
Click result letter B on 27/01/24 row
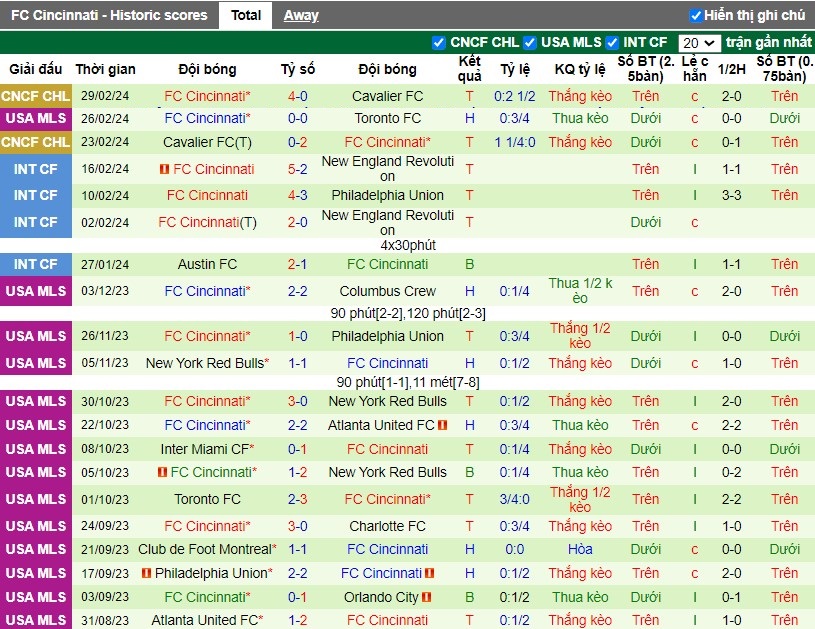(469, 264)
